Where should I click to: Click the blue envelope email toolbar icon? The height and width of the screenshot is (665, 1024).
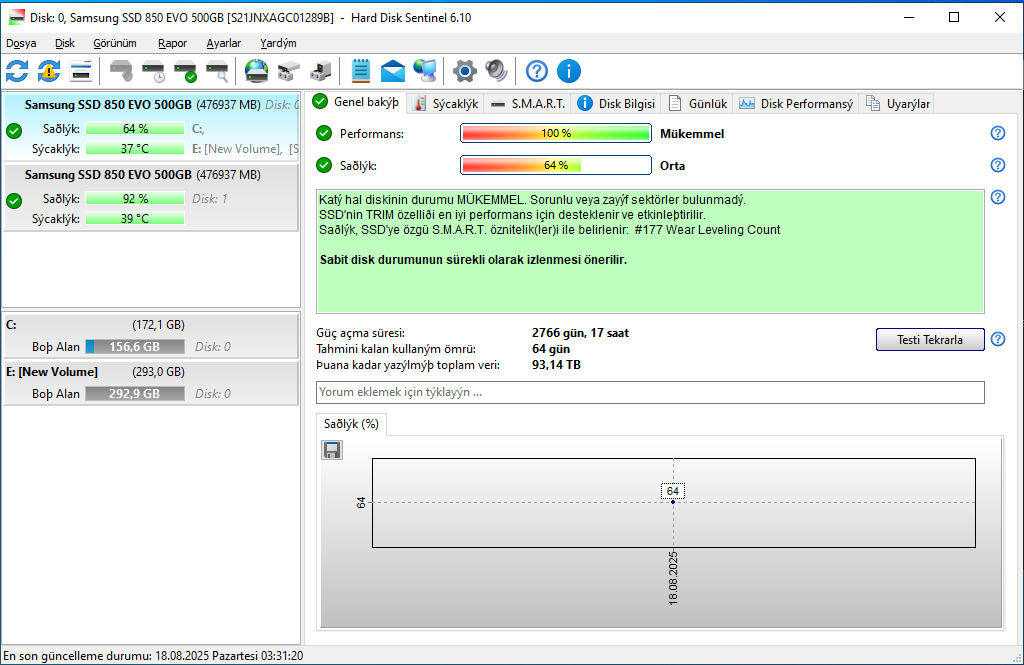click(392, 71)
